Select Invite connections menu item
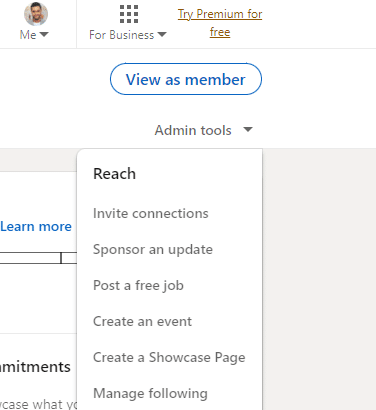The width and height of the screenshot is (376, 410). click(151, 213)
